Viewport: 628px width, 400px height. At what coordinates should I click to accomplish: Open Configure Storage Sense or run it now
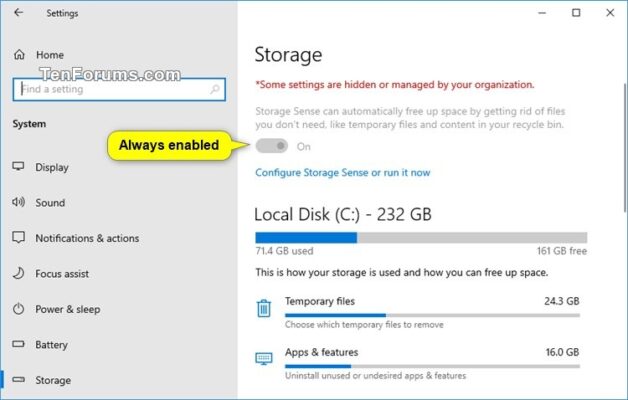(342, 172)
